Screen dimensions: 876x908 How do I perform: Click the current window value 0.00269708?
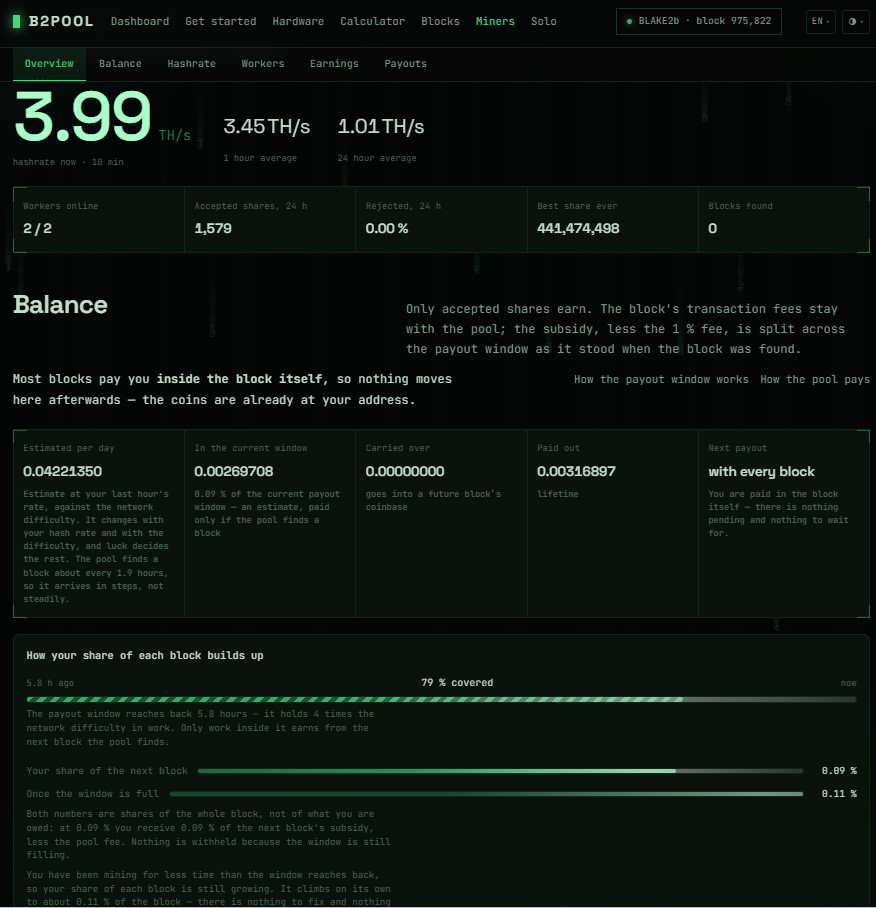[233, 471]
